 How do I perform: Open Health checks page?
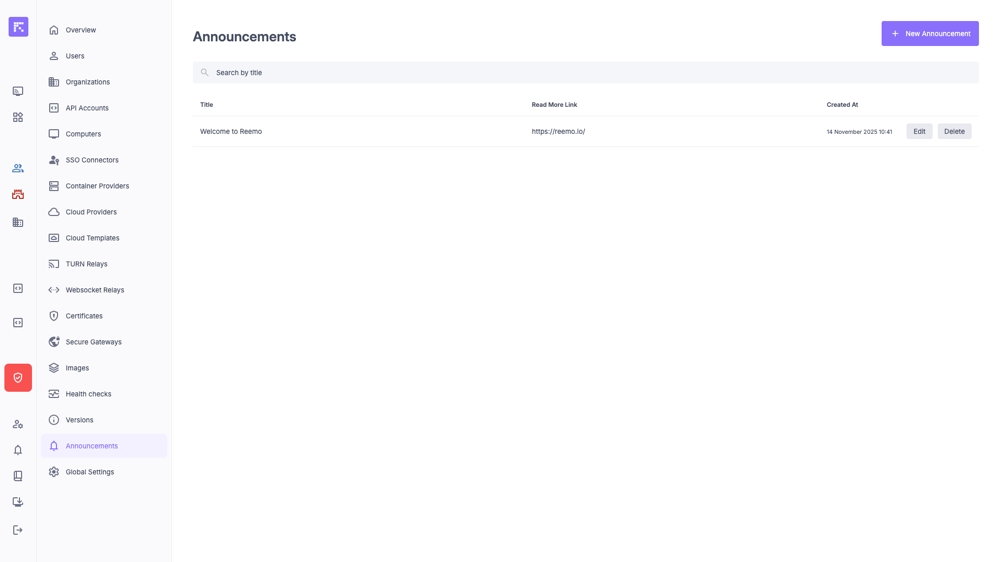point(88,394)
